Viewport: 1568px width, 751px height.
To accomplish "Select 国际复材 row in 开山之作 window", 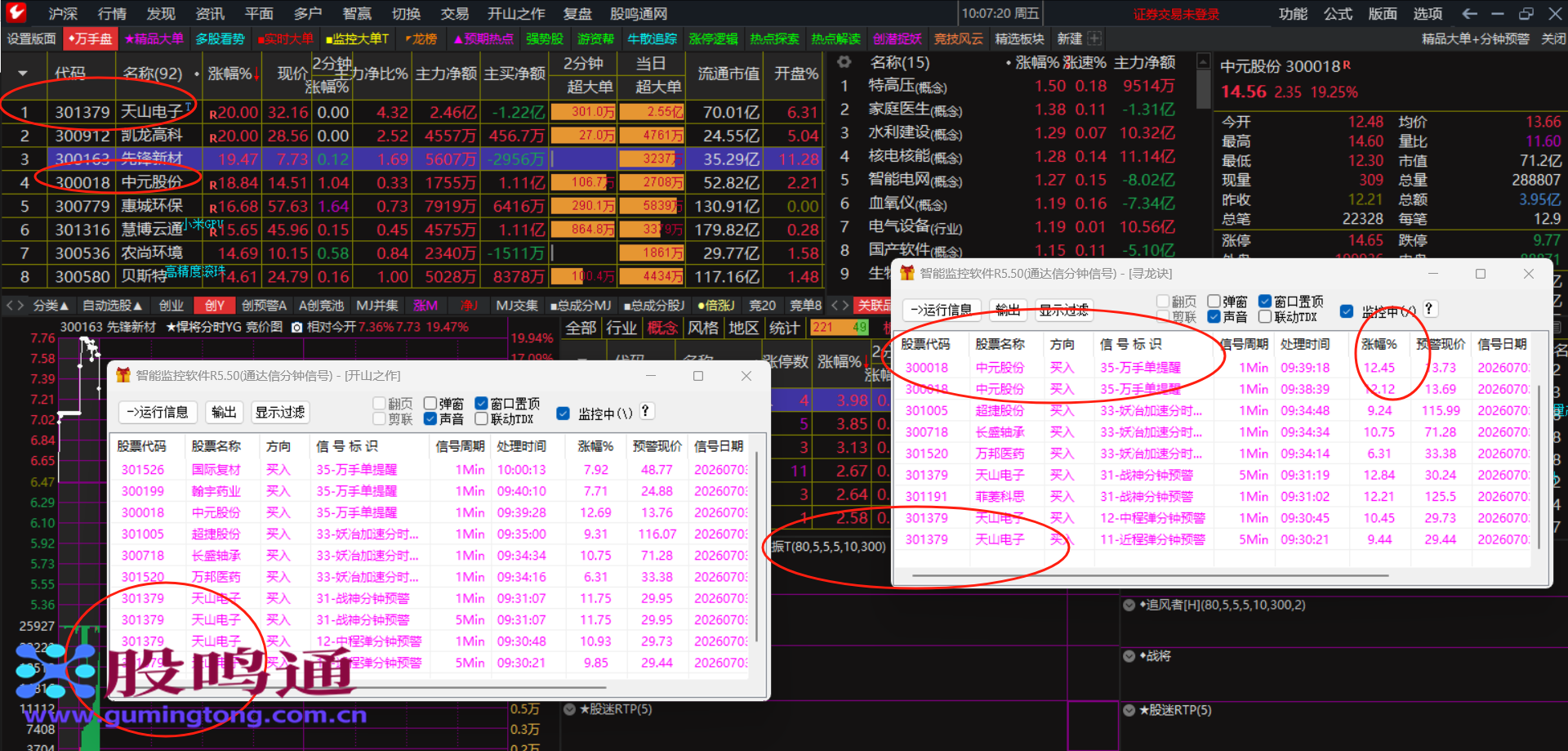I will click(431, 470).
